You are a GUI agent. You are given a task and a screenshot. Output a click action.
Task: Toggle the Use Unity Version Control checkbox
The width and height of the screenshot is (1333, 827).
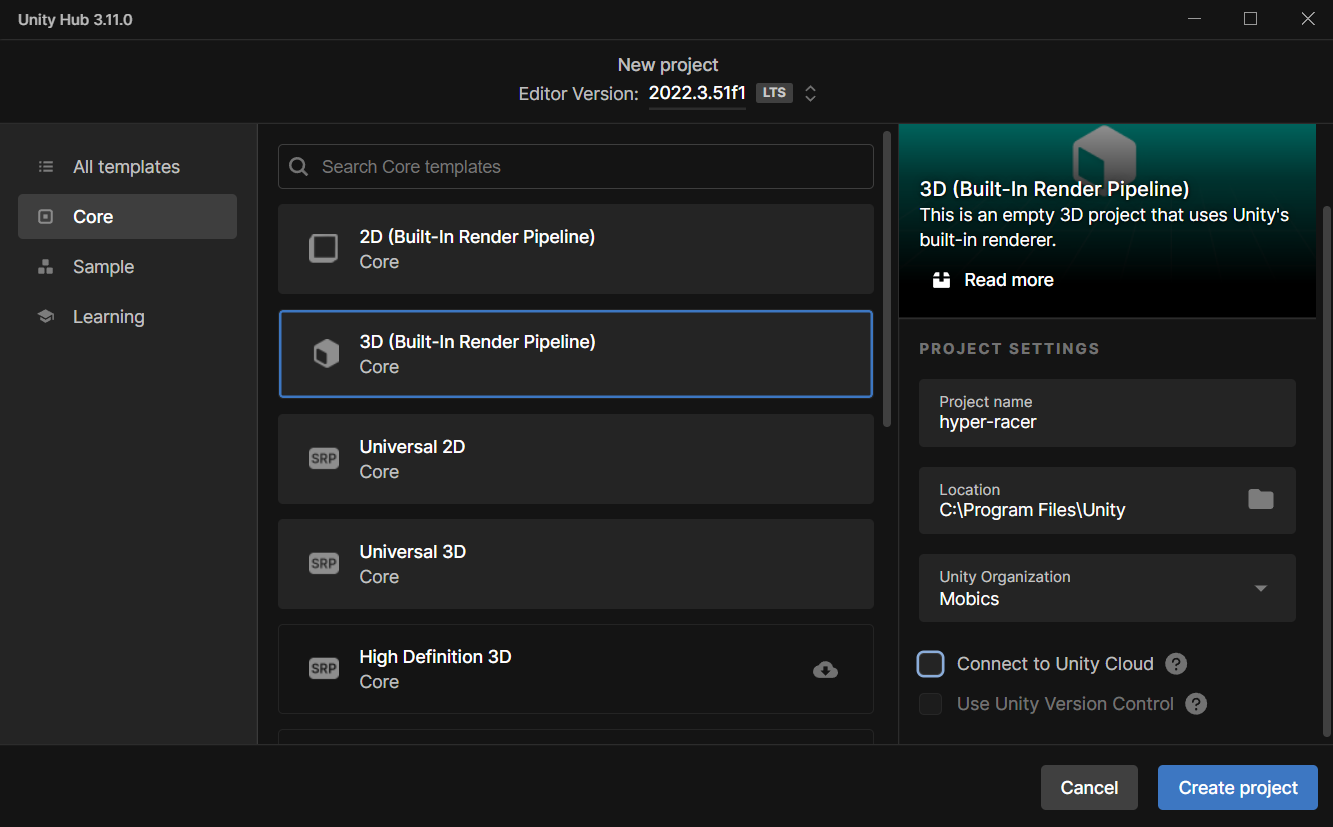[931, 704]
